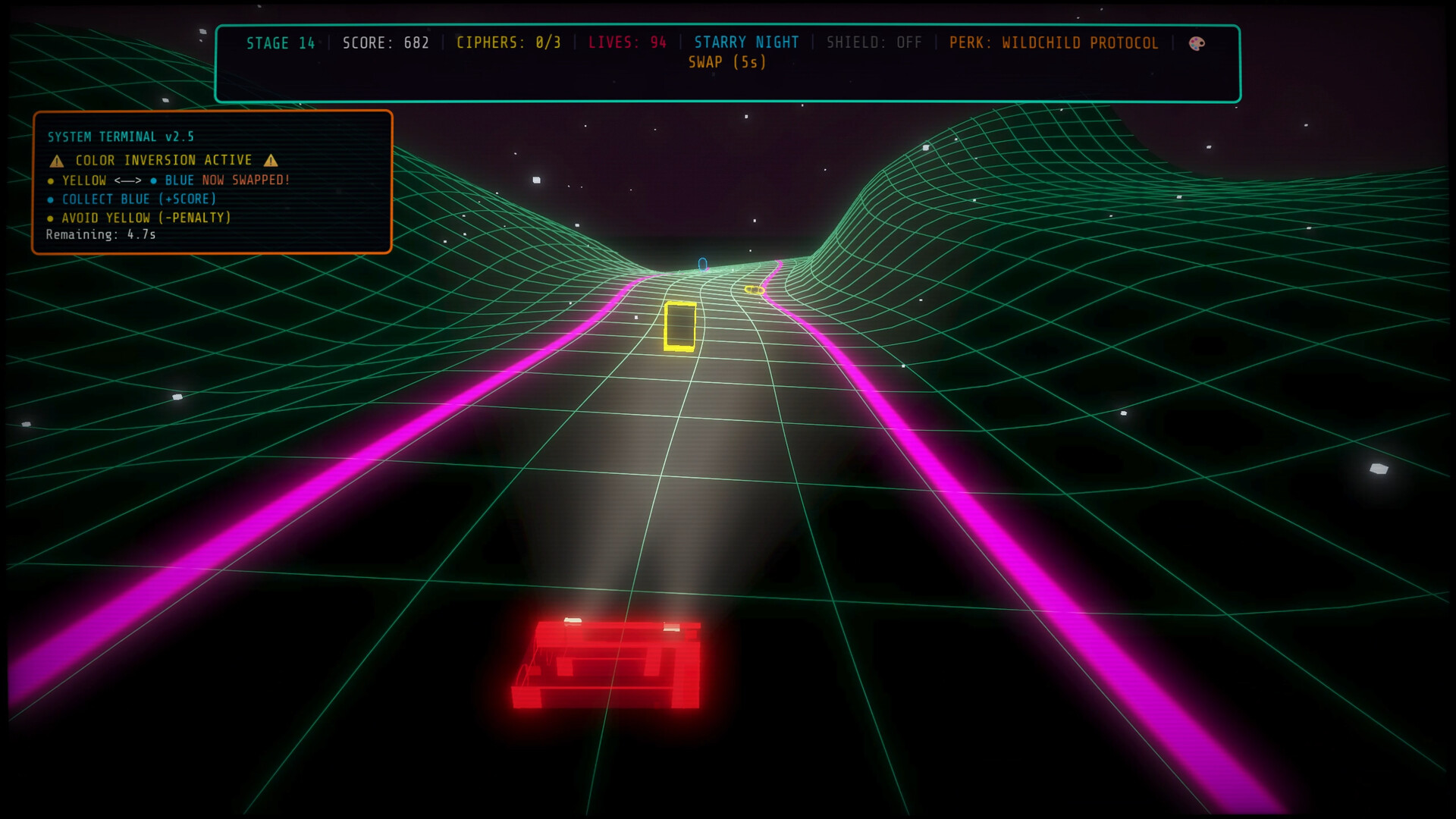The image size is (1456, 819).
Task: Click the palette icon in the HUD
Action: 1197,43
